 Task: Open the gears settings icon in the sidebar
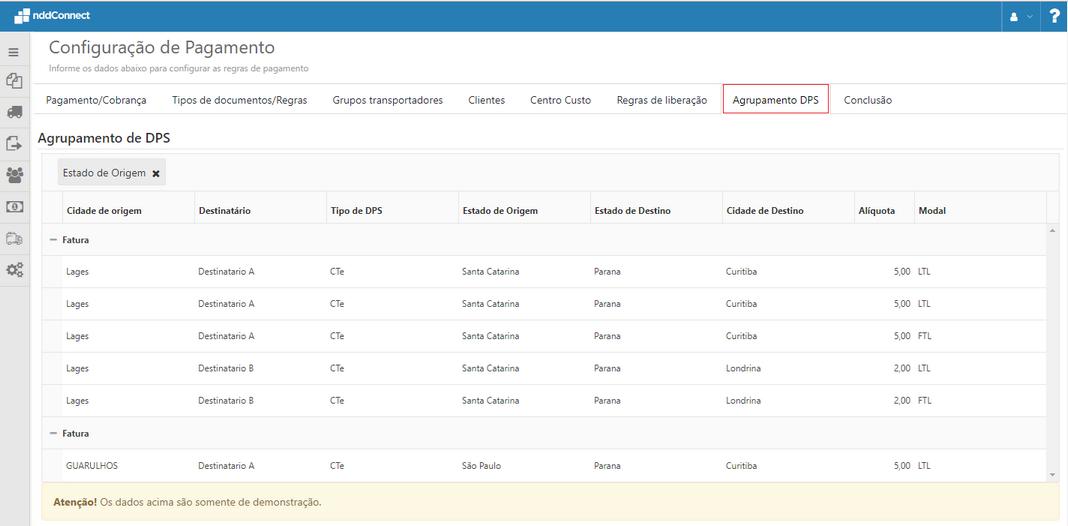[14, 270]
